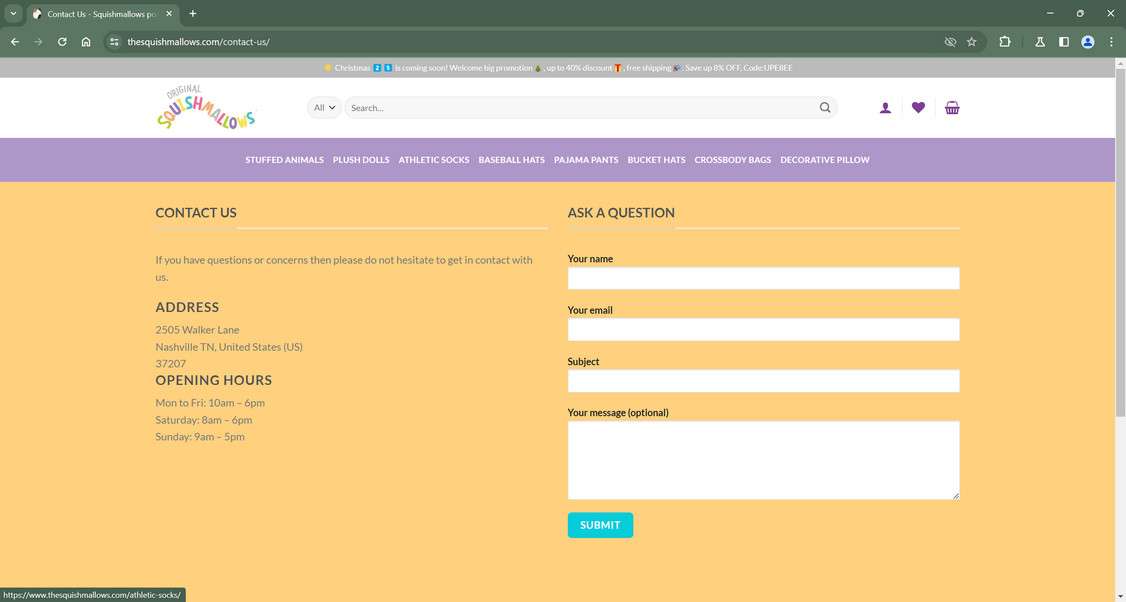
Task: Click the Subject field
Action: pos(763,381)
